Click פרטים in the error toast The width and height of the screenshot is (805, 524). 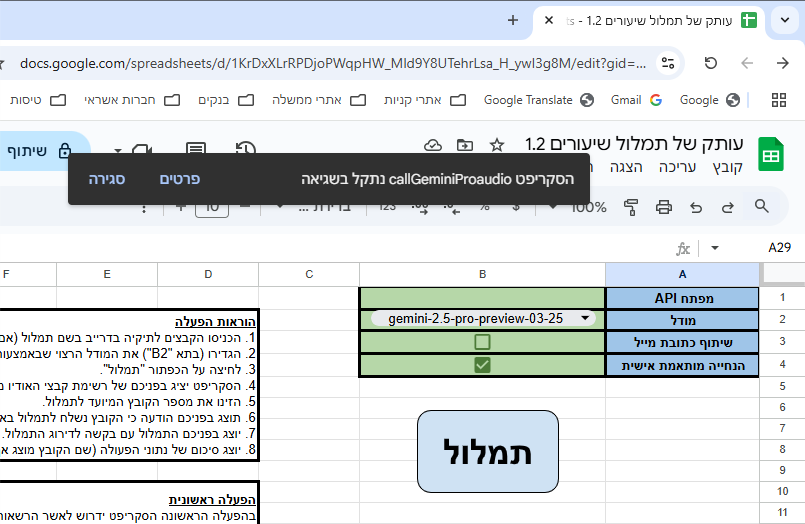[180, 179]
